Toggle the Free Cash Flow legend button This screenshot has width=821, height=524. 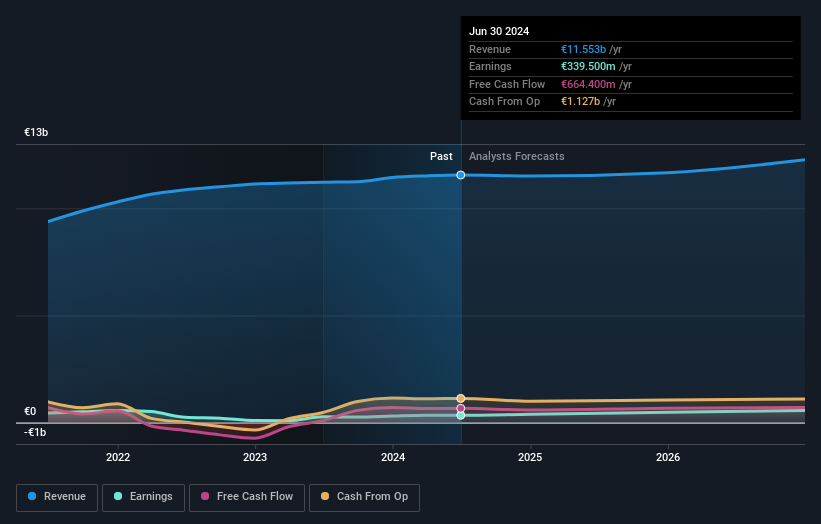pos(247,497)
